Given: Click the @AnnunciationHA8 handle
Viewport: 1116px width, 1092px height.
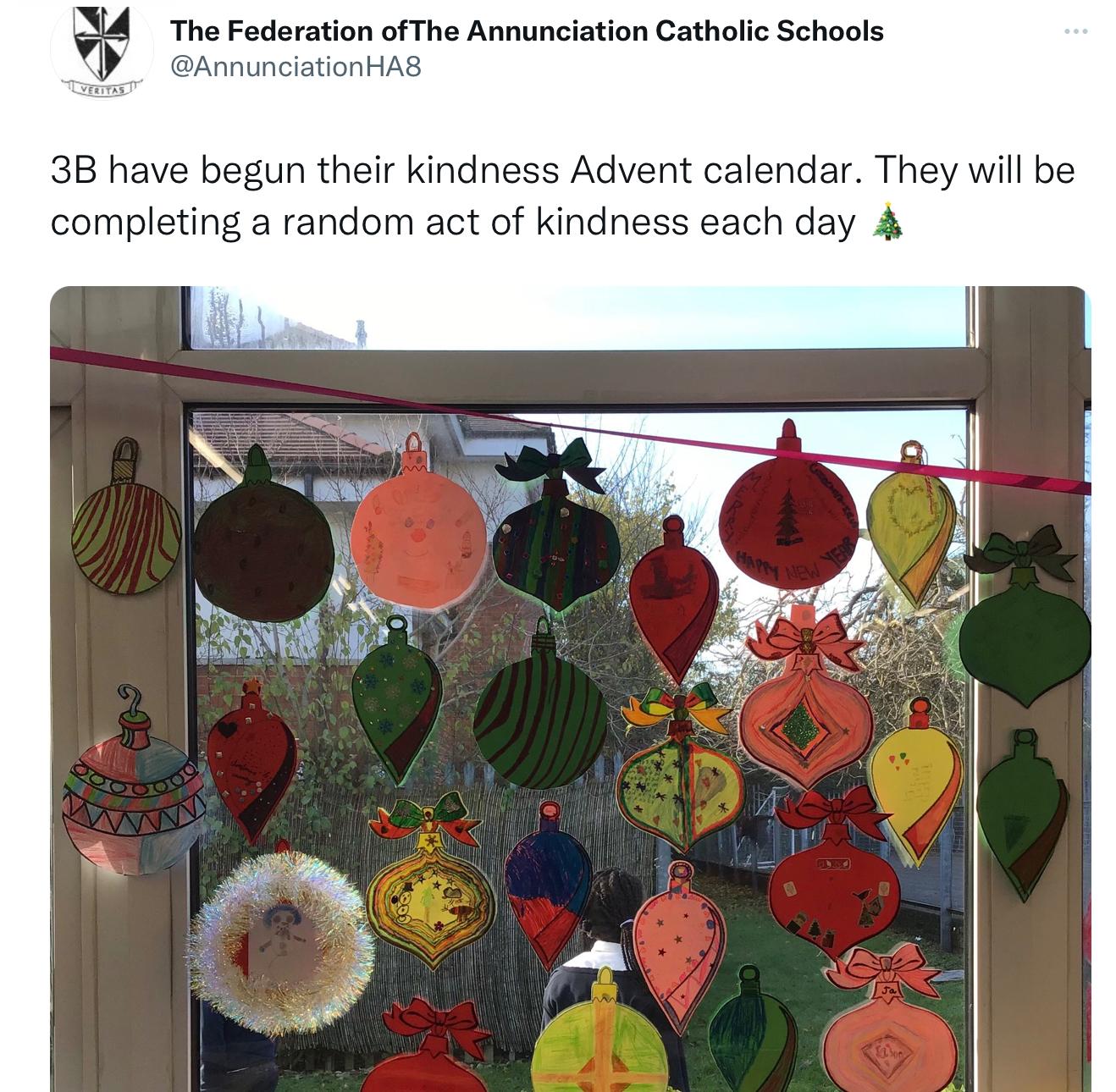Looking at the screenshot, I should pos(296,67).
